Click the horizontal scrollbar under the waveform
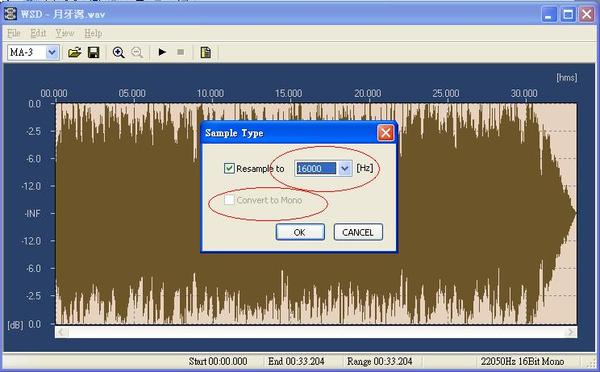 point(316,332)
